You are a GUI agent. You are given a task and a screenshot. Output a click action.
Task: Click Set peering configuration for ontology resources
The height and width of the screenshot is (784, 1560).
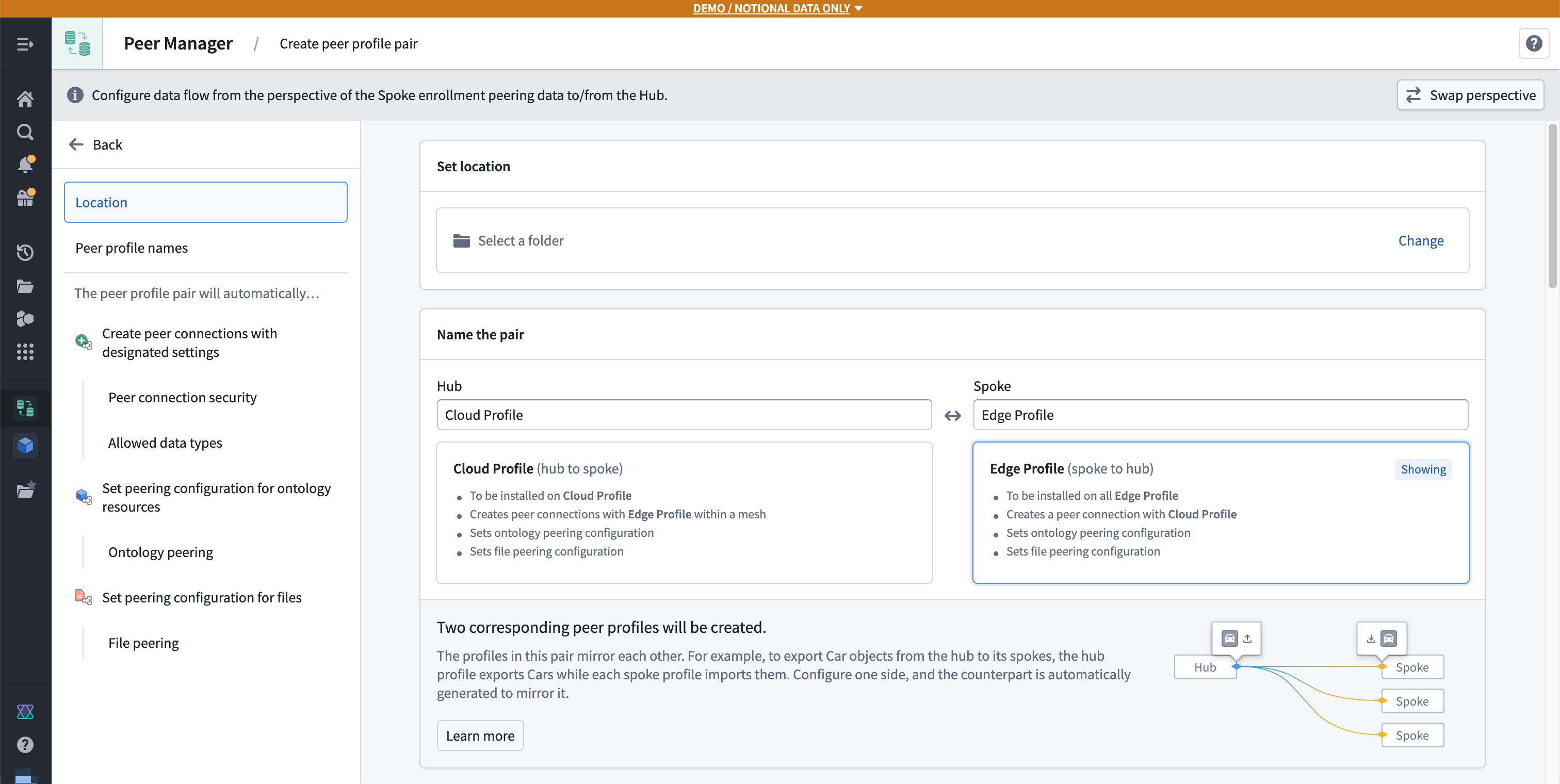pos(216,498)
